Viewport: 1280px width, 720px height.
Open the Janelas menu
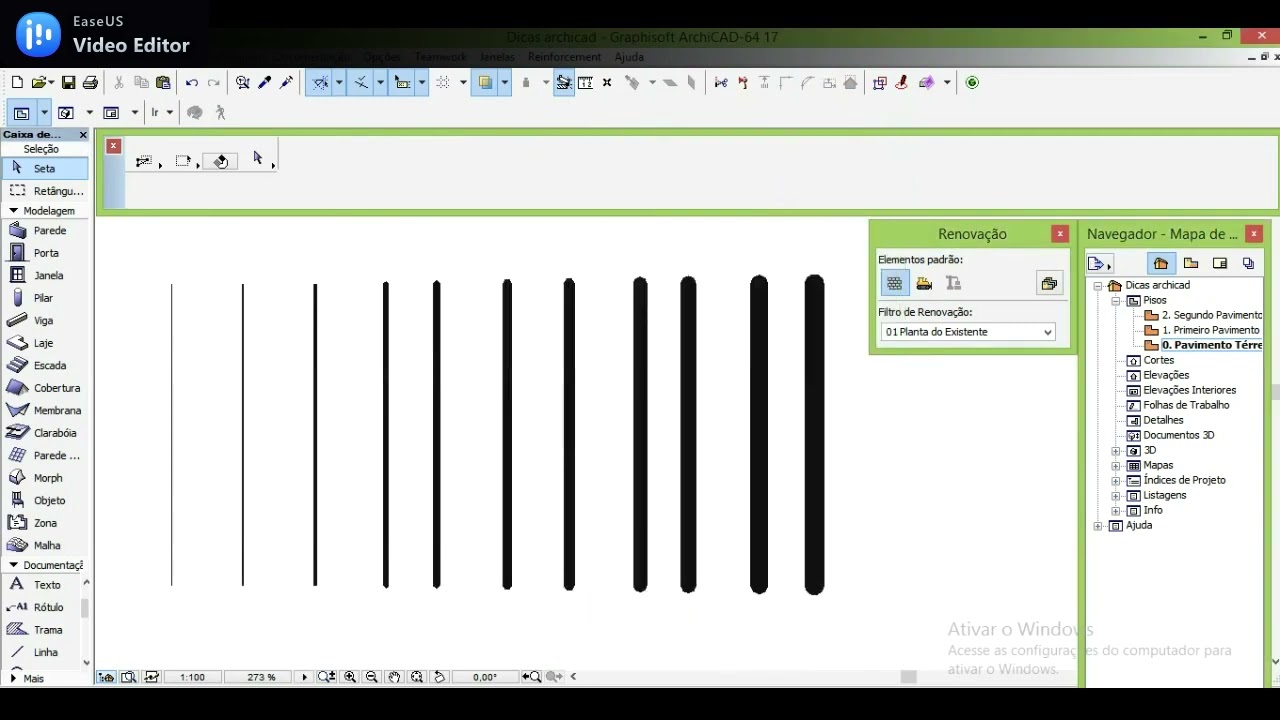497,57
